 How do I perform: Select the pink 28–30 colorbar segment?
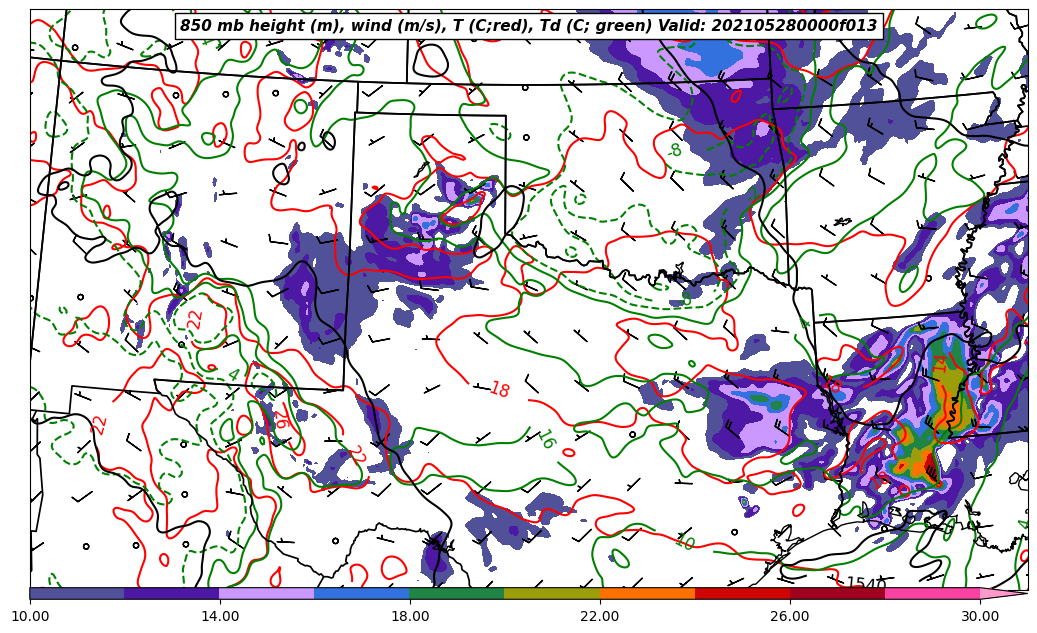(x=932, y=593)
